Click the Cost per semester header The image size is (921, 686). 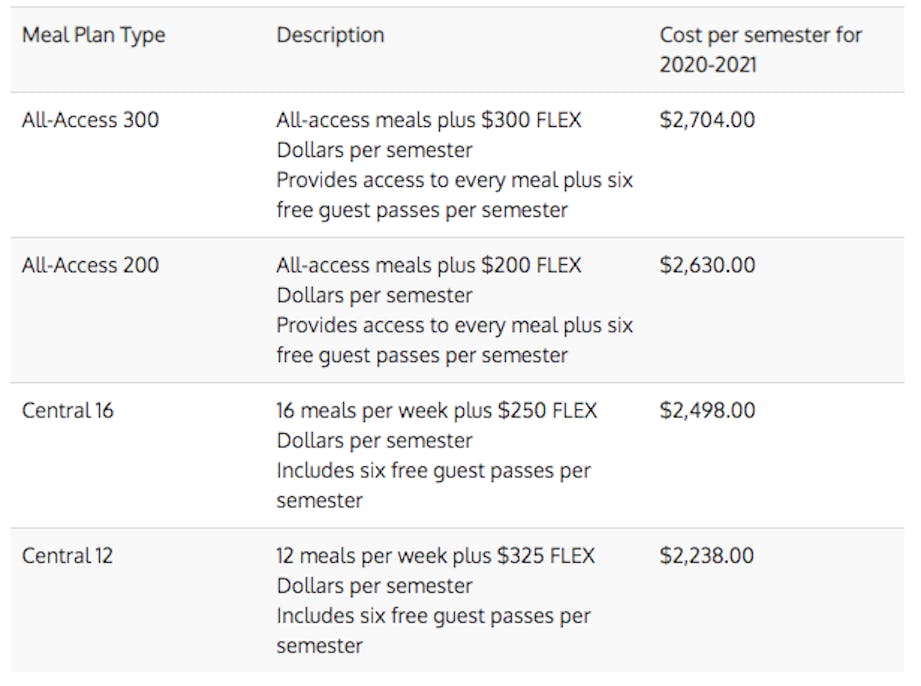760,35
